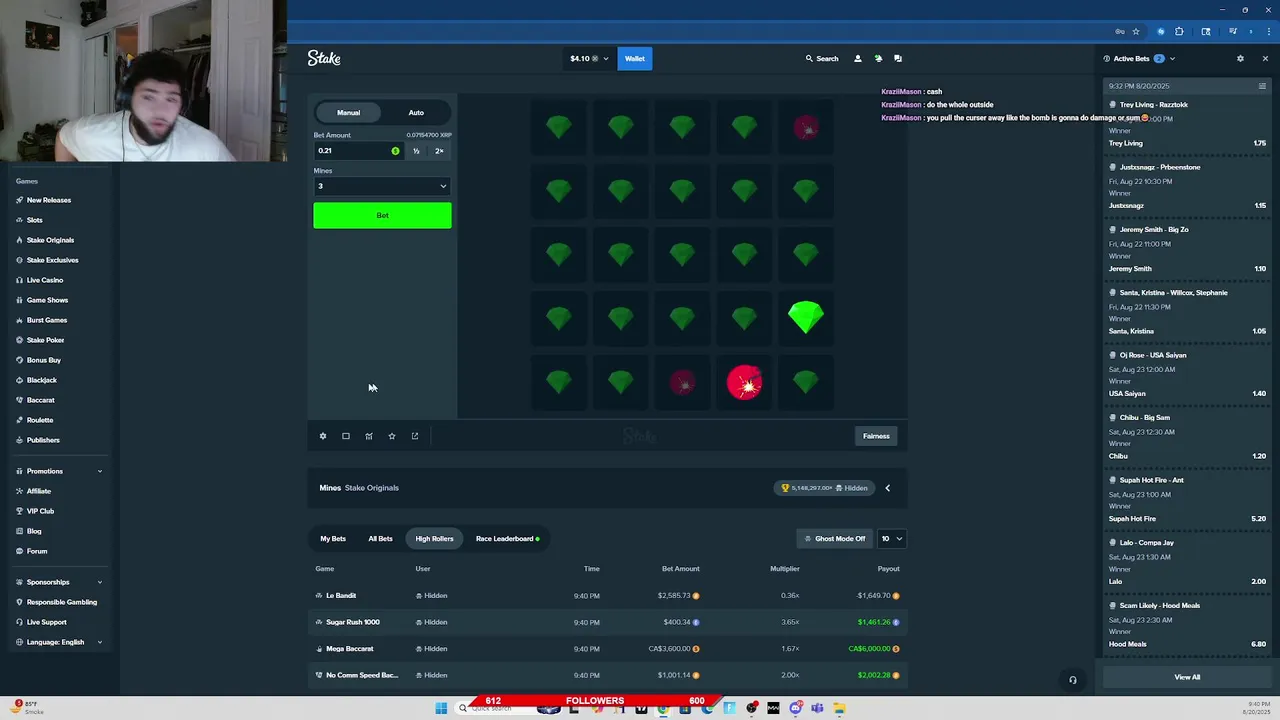1280x720 pixels.
Task: Click the bright green gem tile
Action: (x=806, y=318)
